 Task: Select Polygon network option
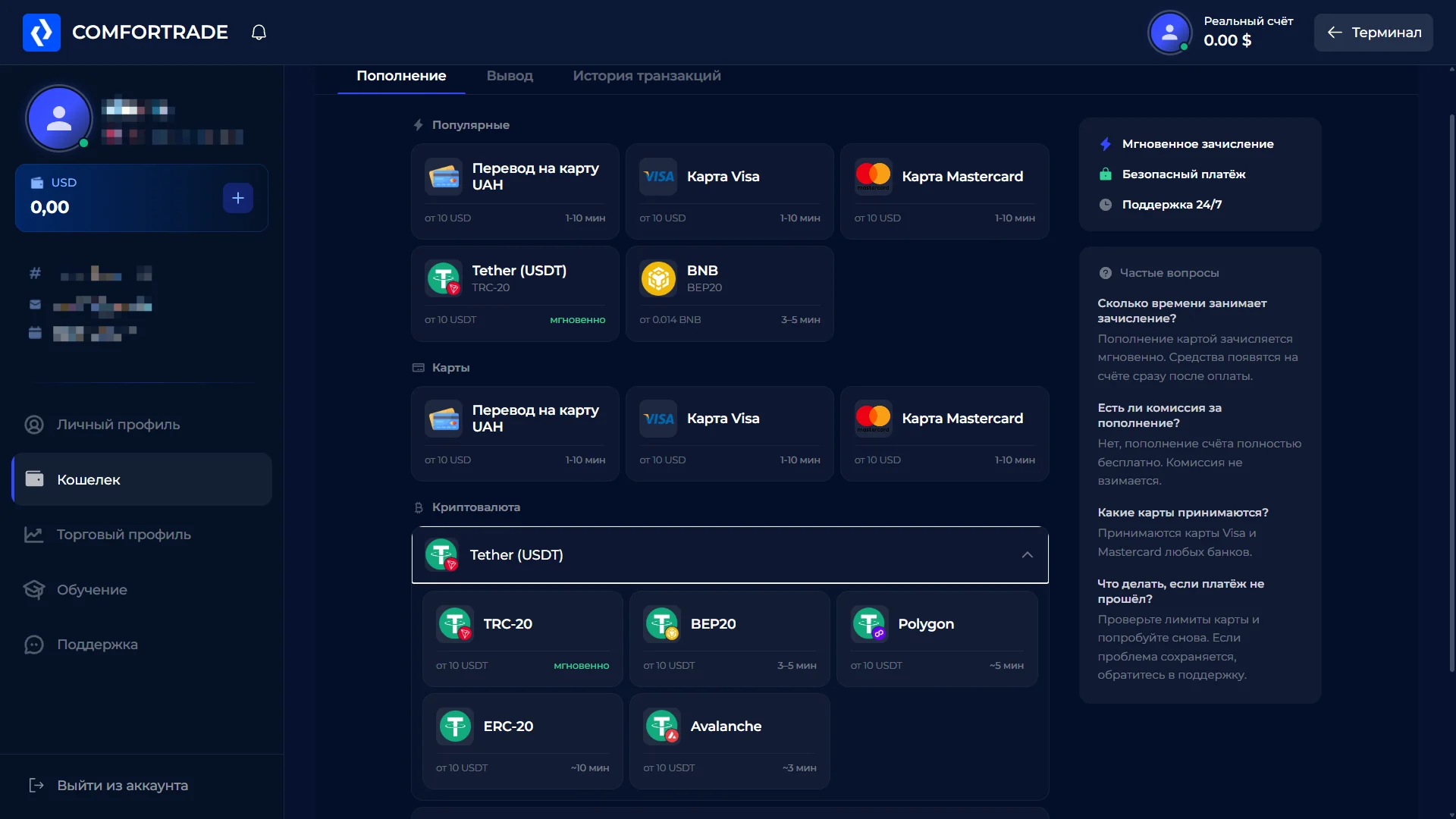[937, 639]
